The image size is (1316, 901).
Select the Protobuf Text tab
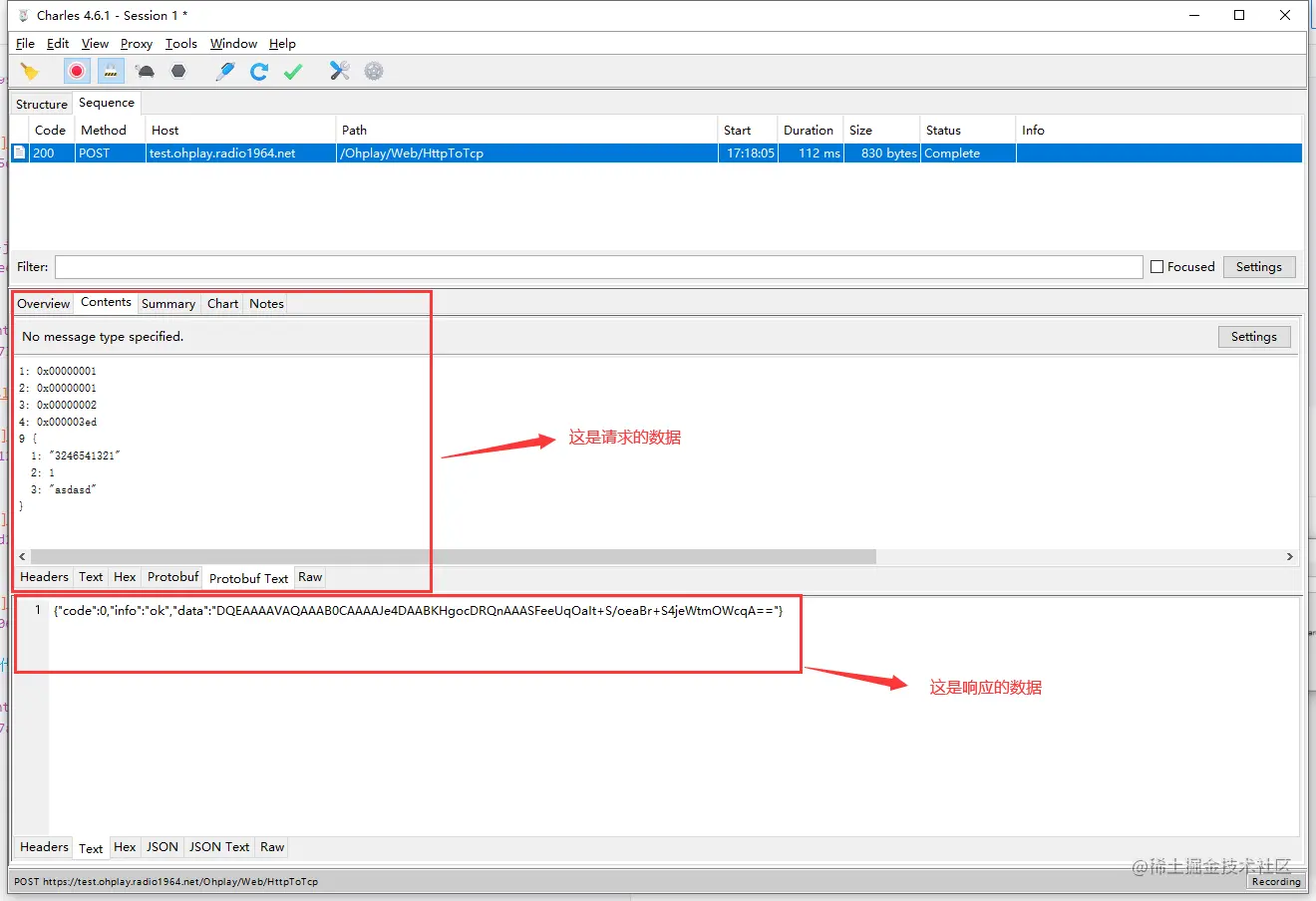coord(248,578)
